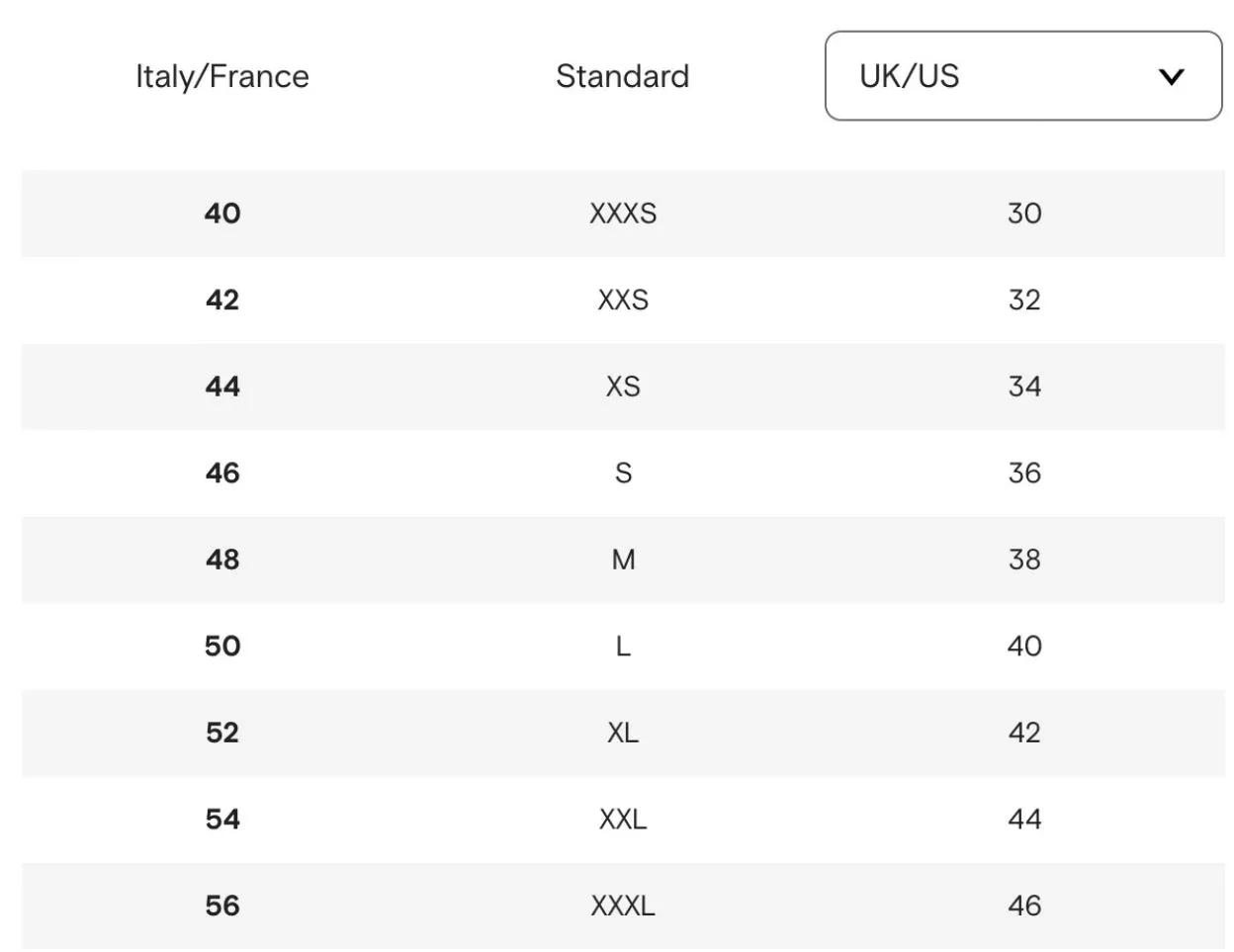Select the S standard size cell
This screenshot has width=1234, height=952.
(x=623, y=473)
